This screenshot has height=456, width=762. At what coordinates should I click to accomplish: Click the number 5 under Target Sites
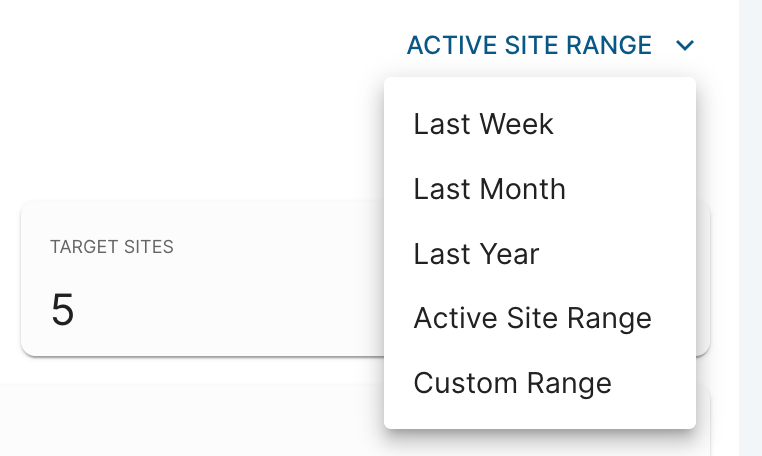62,311
